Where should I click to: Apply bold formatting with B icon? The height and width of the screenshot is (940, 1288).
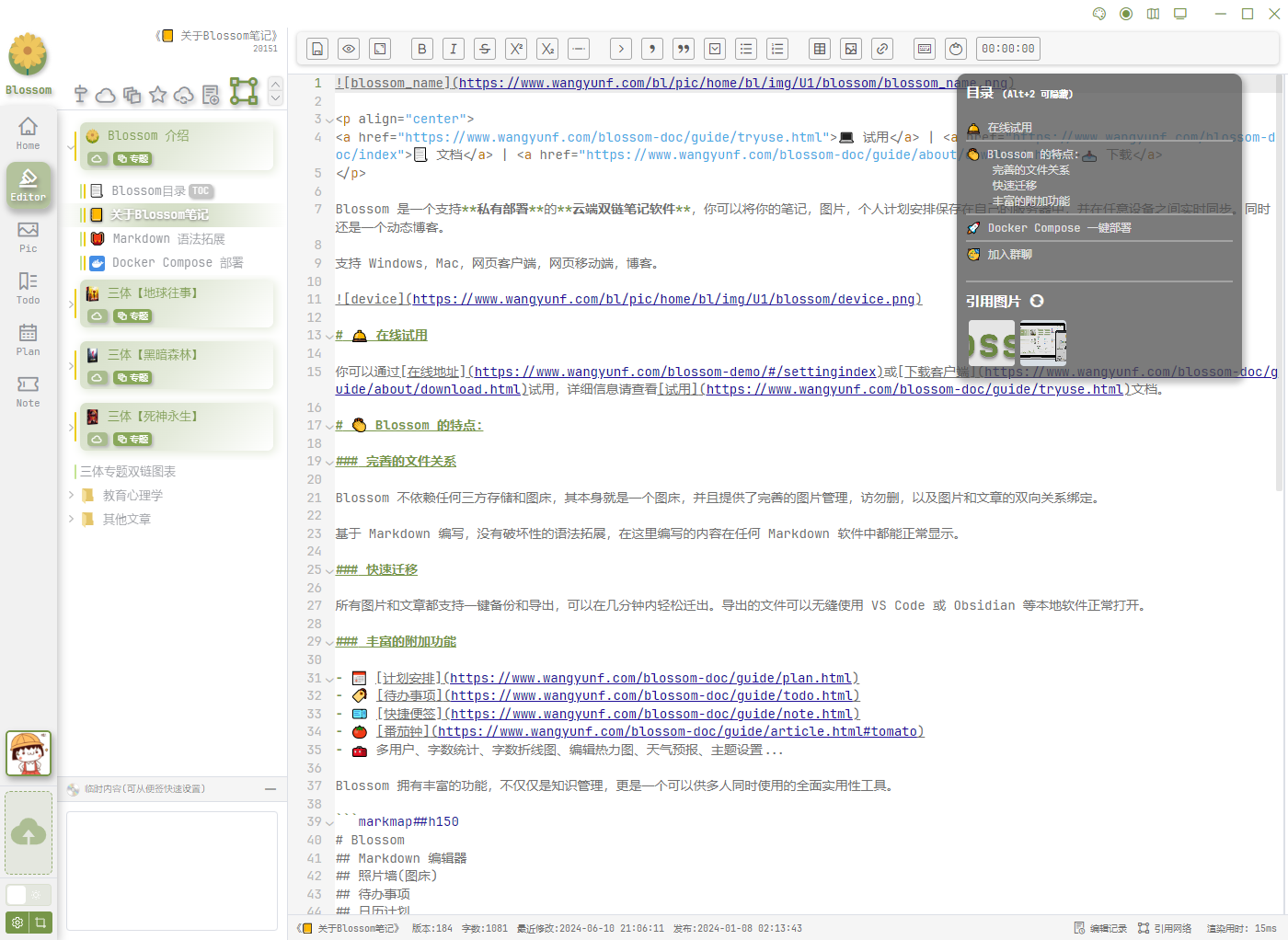point(422,49)
